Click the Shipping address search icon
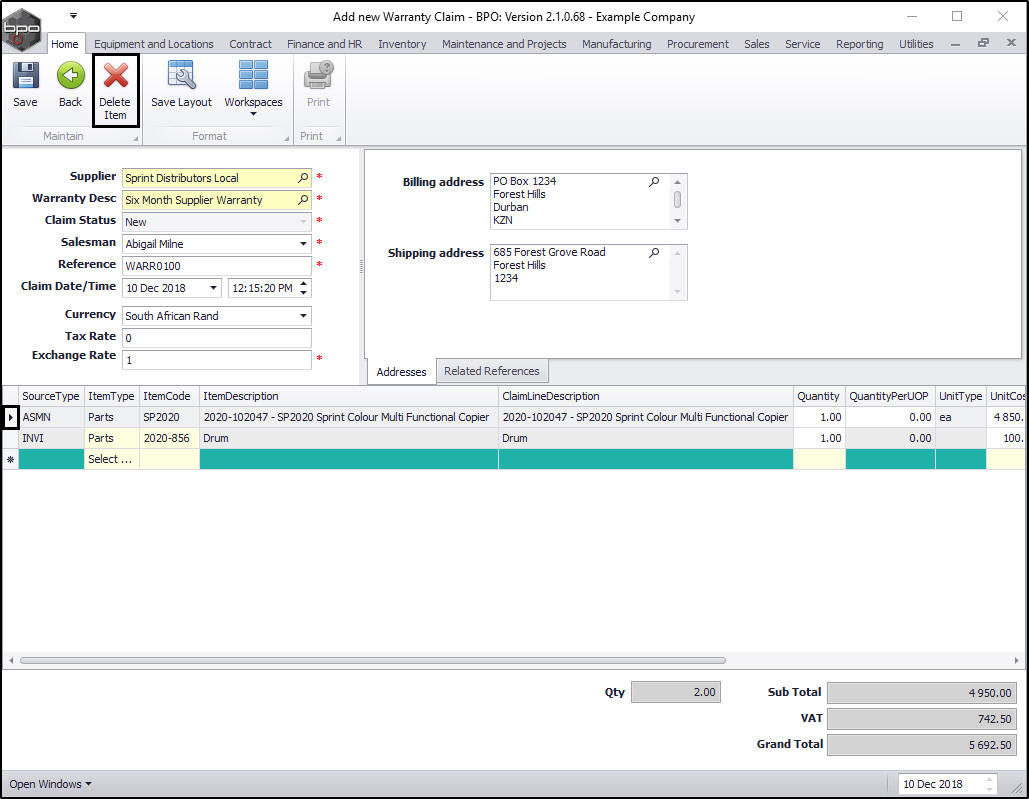This screenshot has width=1029, height=799. pyautogui.click(x=654, y=253)
